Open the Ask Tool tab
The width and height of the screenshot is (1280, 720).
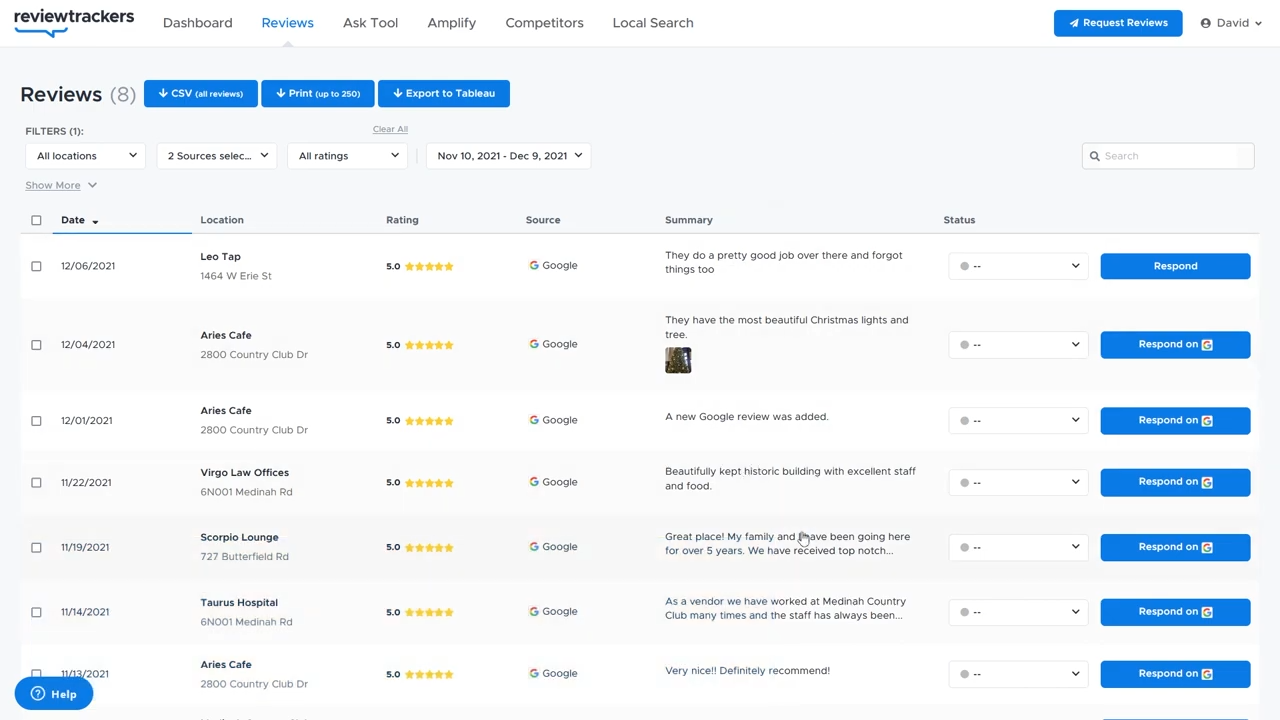[370, 23]
